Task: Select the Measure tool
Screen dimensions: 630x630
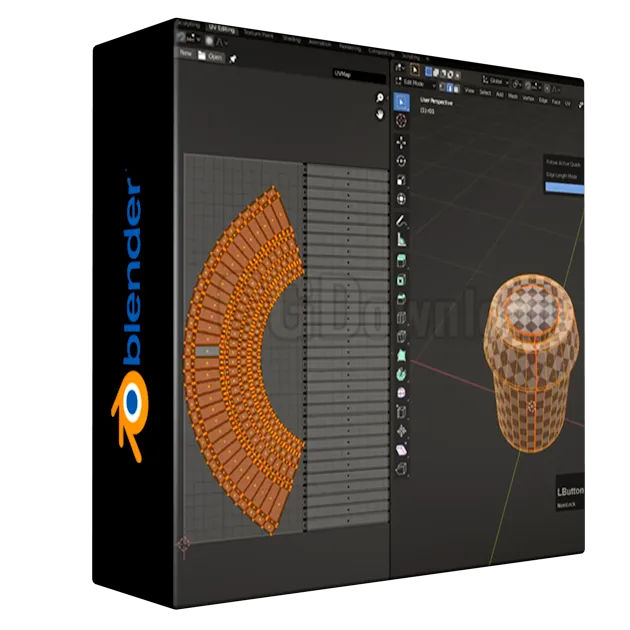Action: tap(401, 240)
